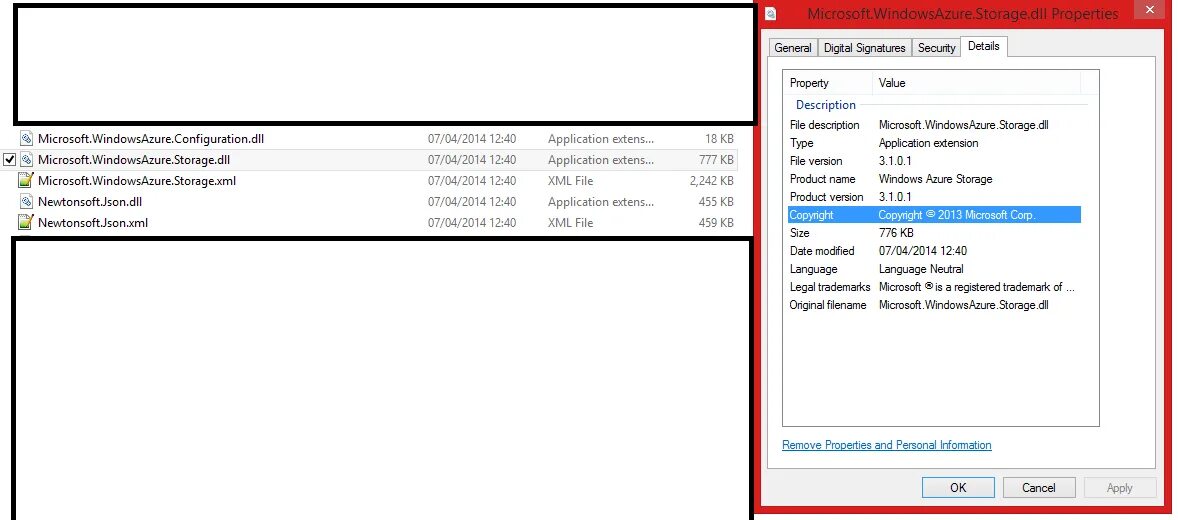Viewport: 1178px width, 520px height.
Task: Select the Legal trademarks property row
Action: (x=934, y=287)
